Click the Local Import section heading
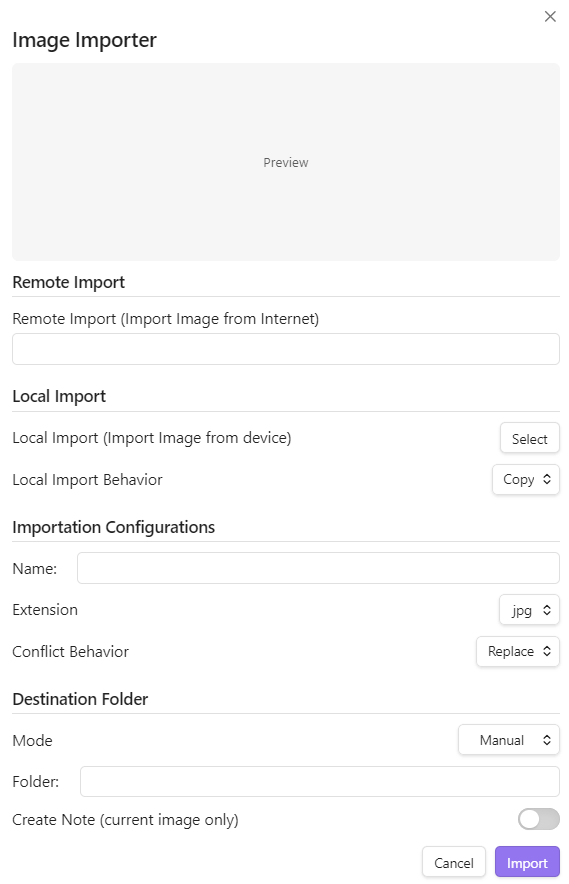This screenshot has height=884, width=569. point(59,396)
